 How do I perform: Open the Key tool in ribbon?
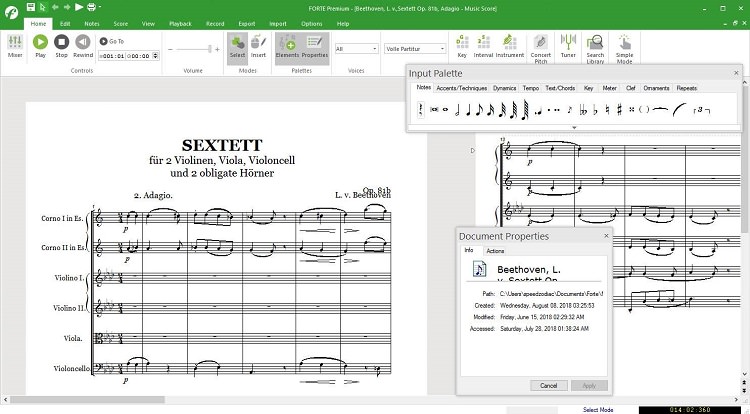[462, 46]
